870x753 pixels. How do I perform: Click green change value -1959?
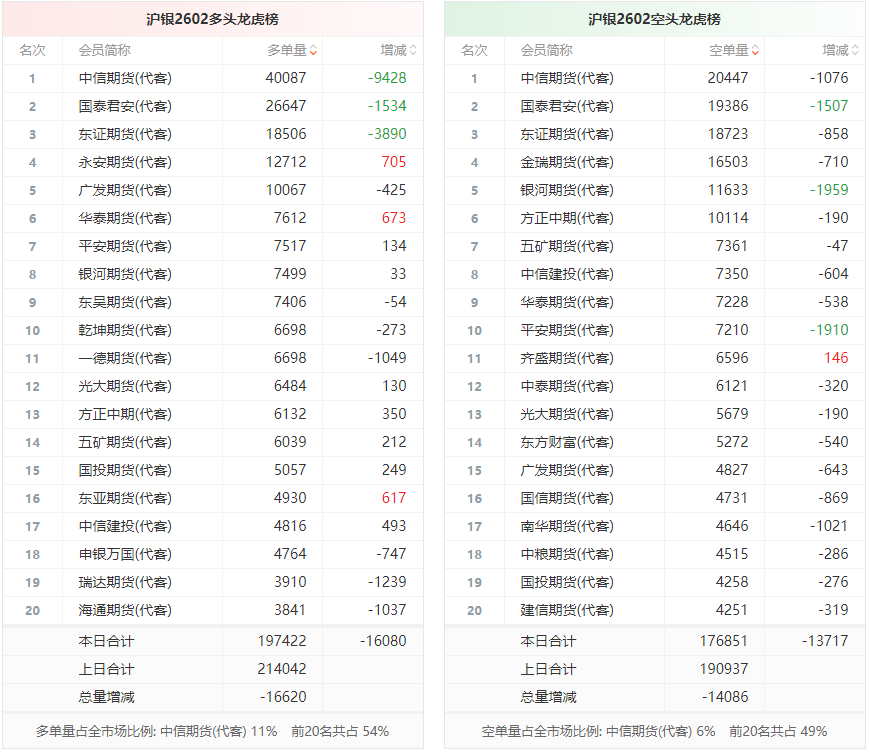(829, 190)
